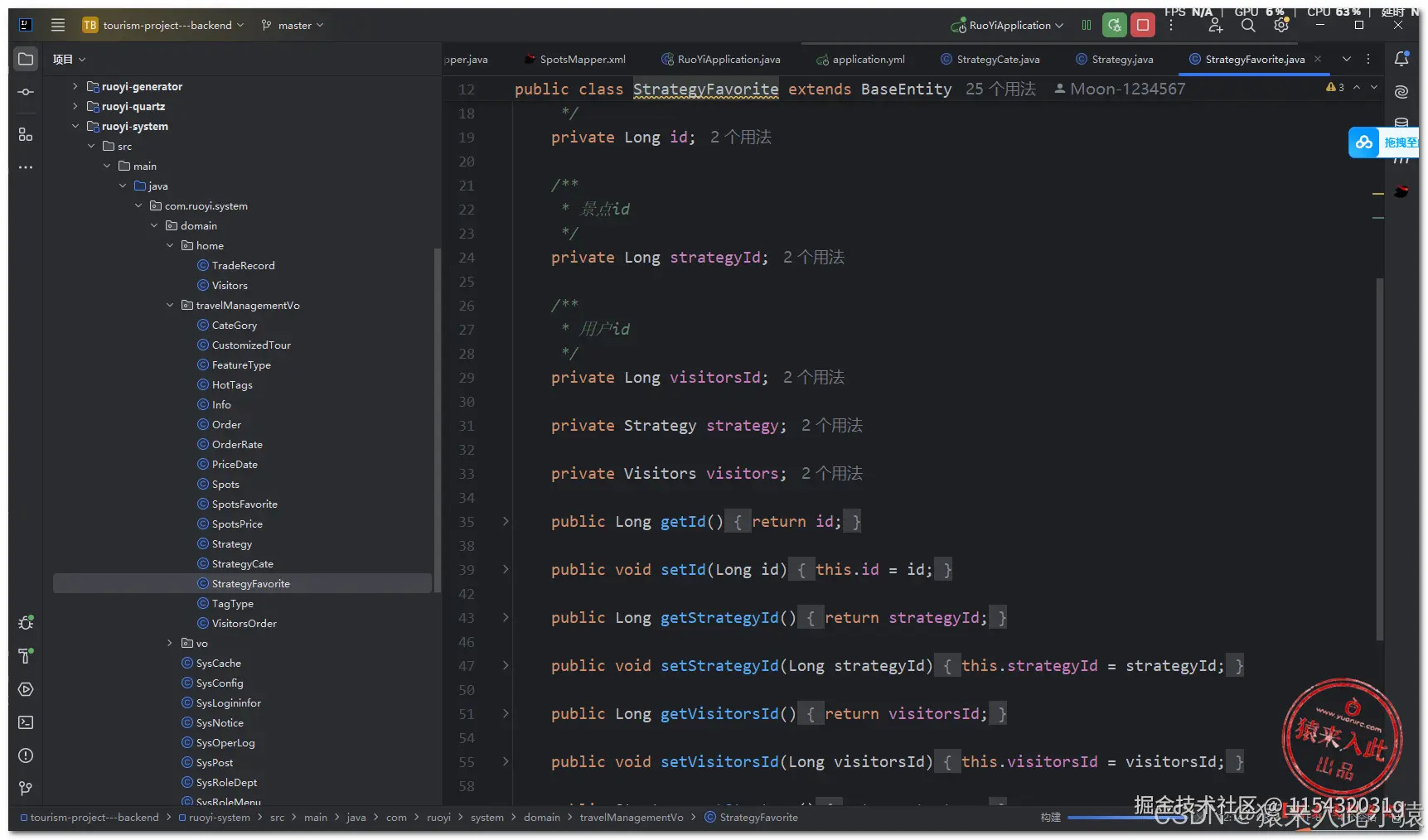Image resolution: width=1428 pixels, height=840 pixels.
Task: Open the 项目 view selector dropdown
Action: [x=70, y=59]
